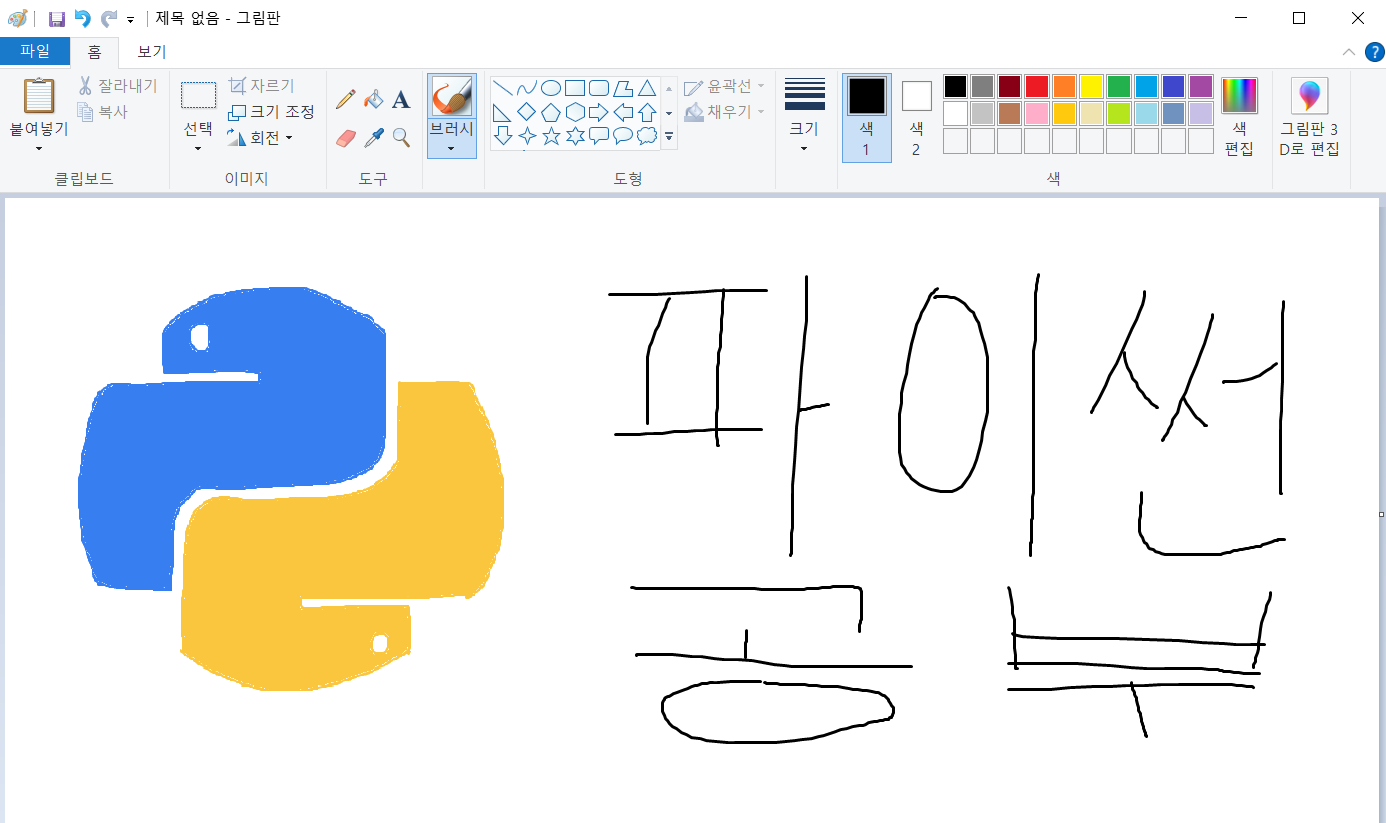
Task: Pick the green color swatch
Action: (x=1119, y=86)
